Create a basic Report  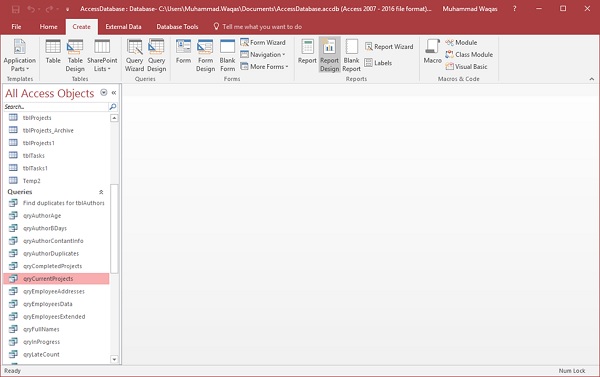[x=307, y=52]
